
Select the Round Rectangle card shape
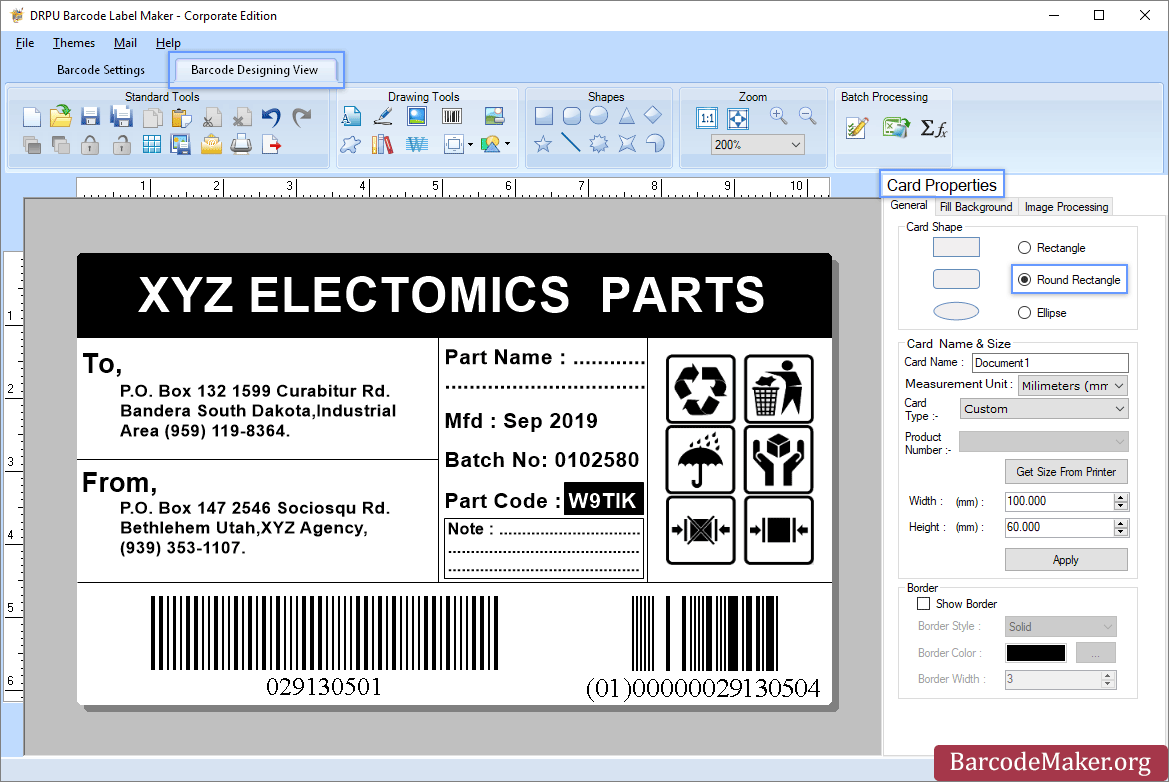1069,280
